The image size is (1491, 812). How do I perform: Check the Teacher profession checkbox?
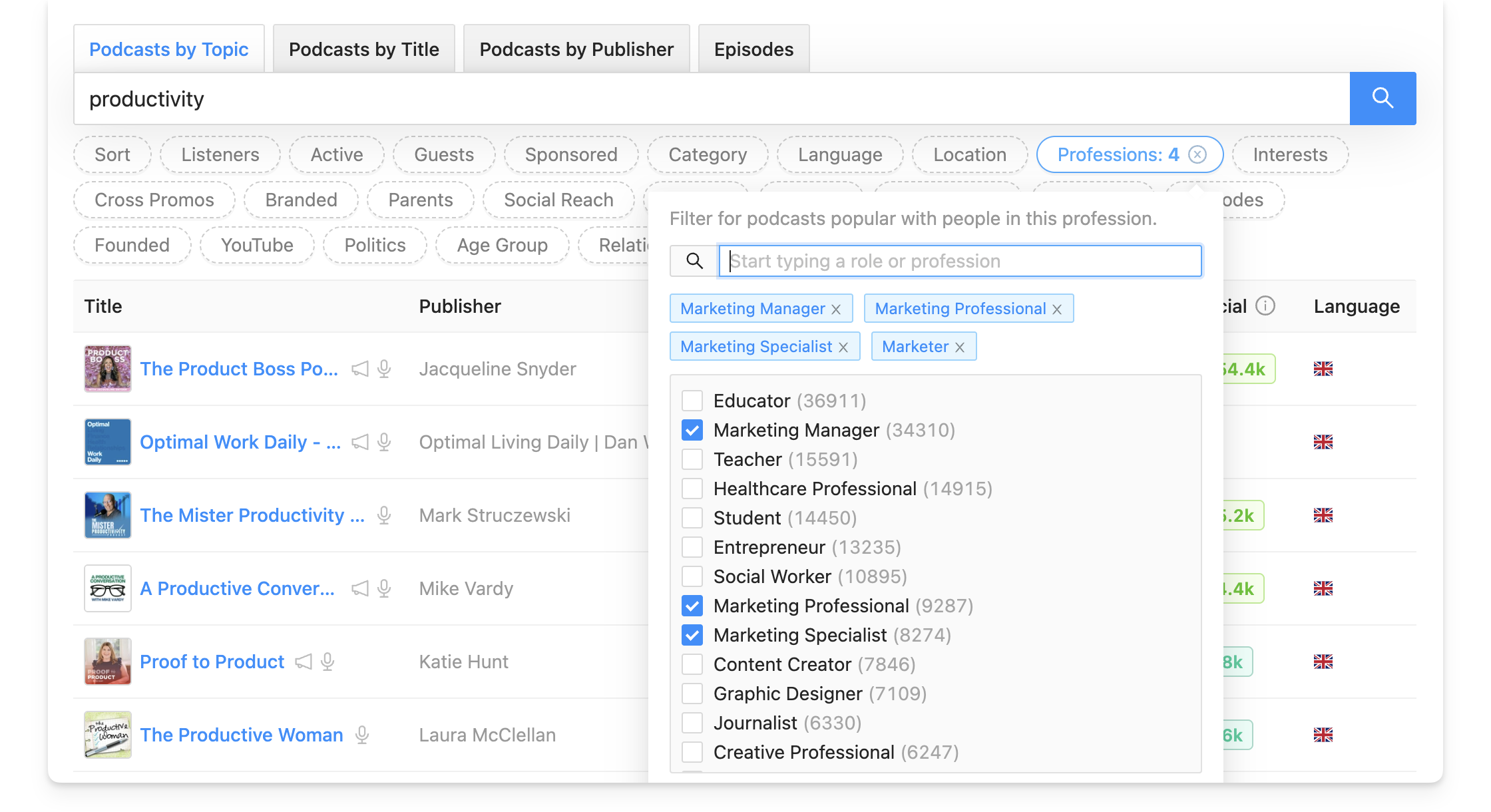(x=692, y=459)
